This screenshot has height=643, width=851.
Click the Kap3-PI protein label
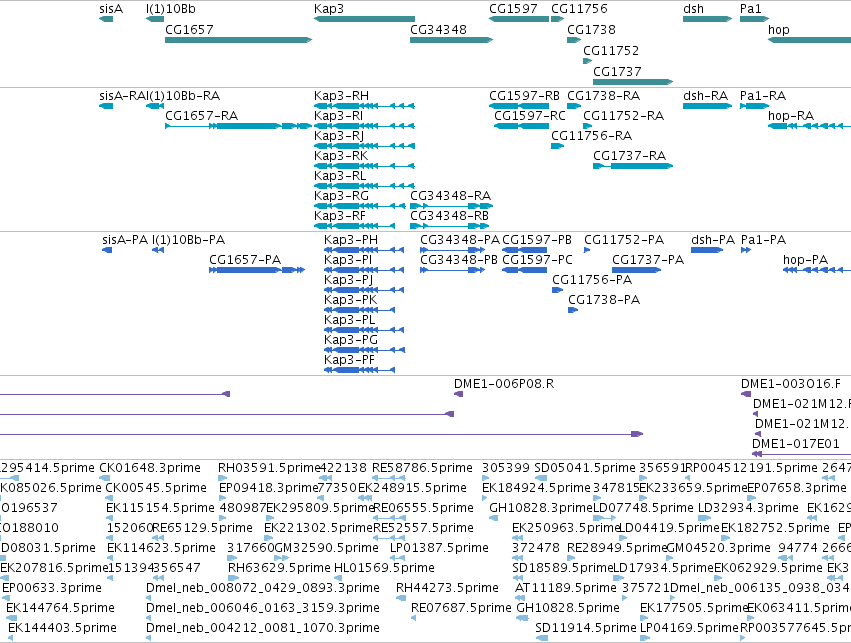click(x=348, y=260)
